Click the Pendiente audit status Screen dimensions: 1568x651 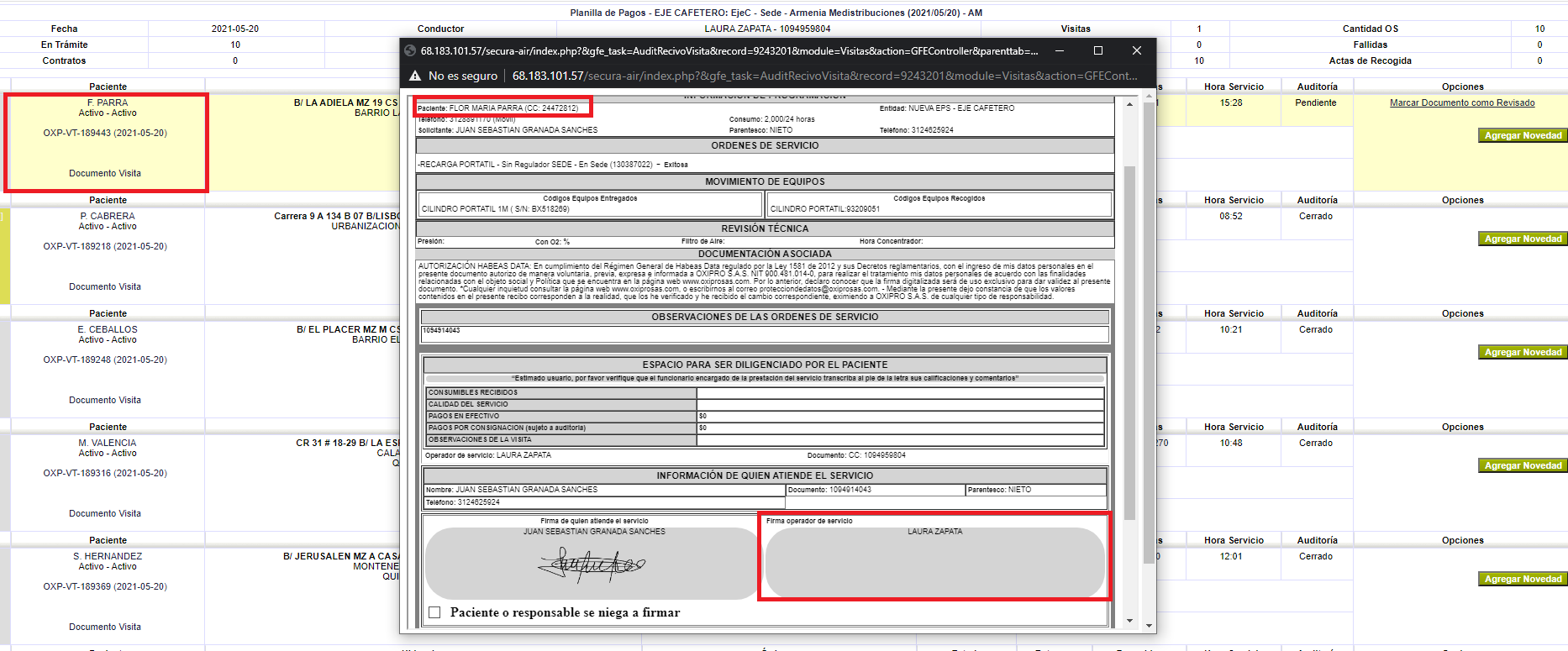click(x=1316, y=102)
